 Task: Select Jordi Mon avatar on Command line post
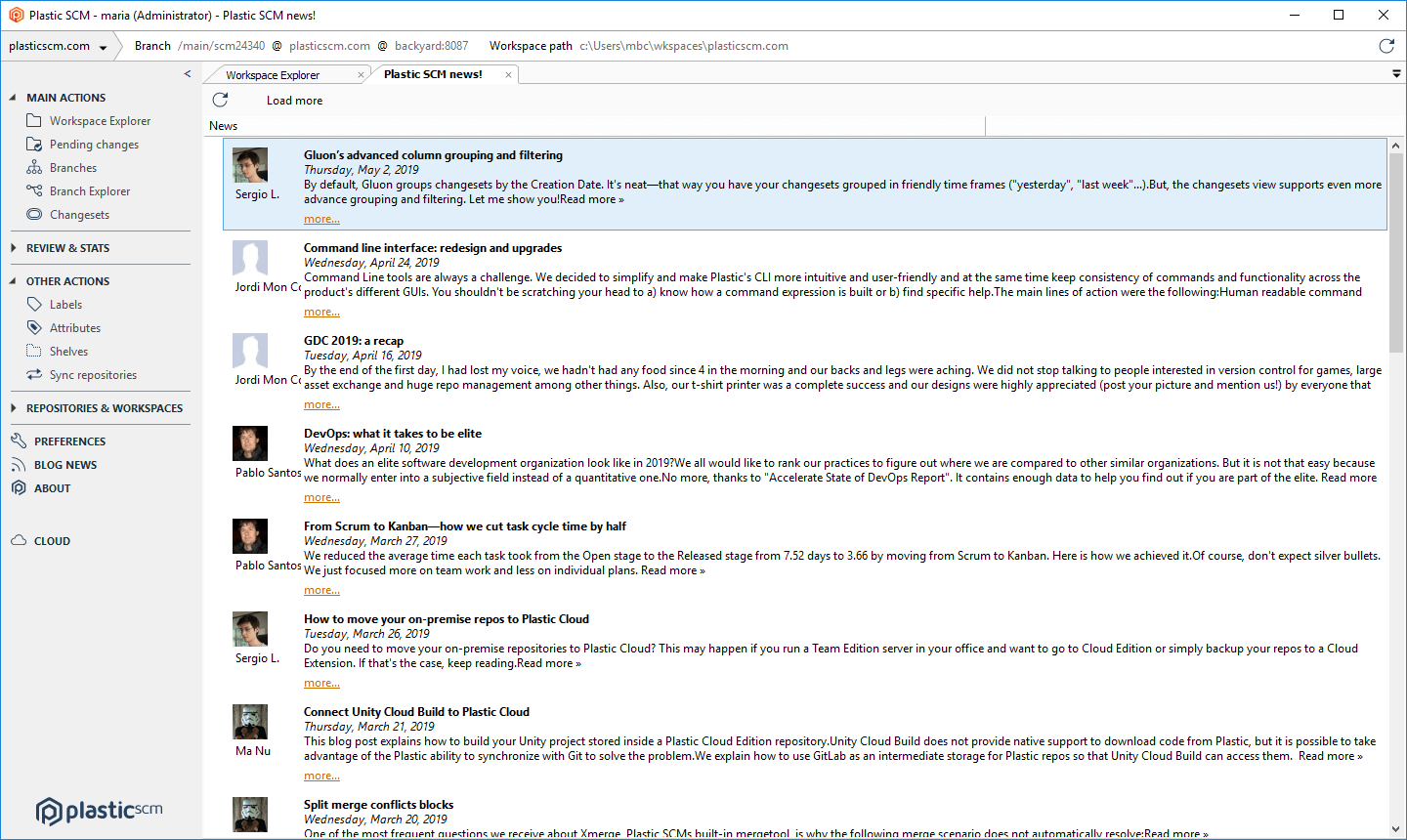click(x=250, y=259)
